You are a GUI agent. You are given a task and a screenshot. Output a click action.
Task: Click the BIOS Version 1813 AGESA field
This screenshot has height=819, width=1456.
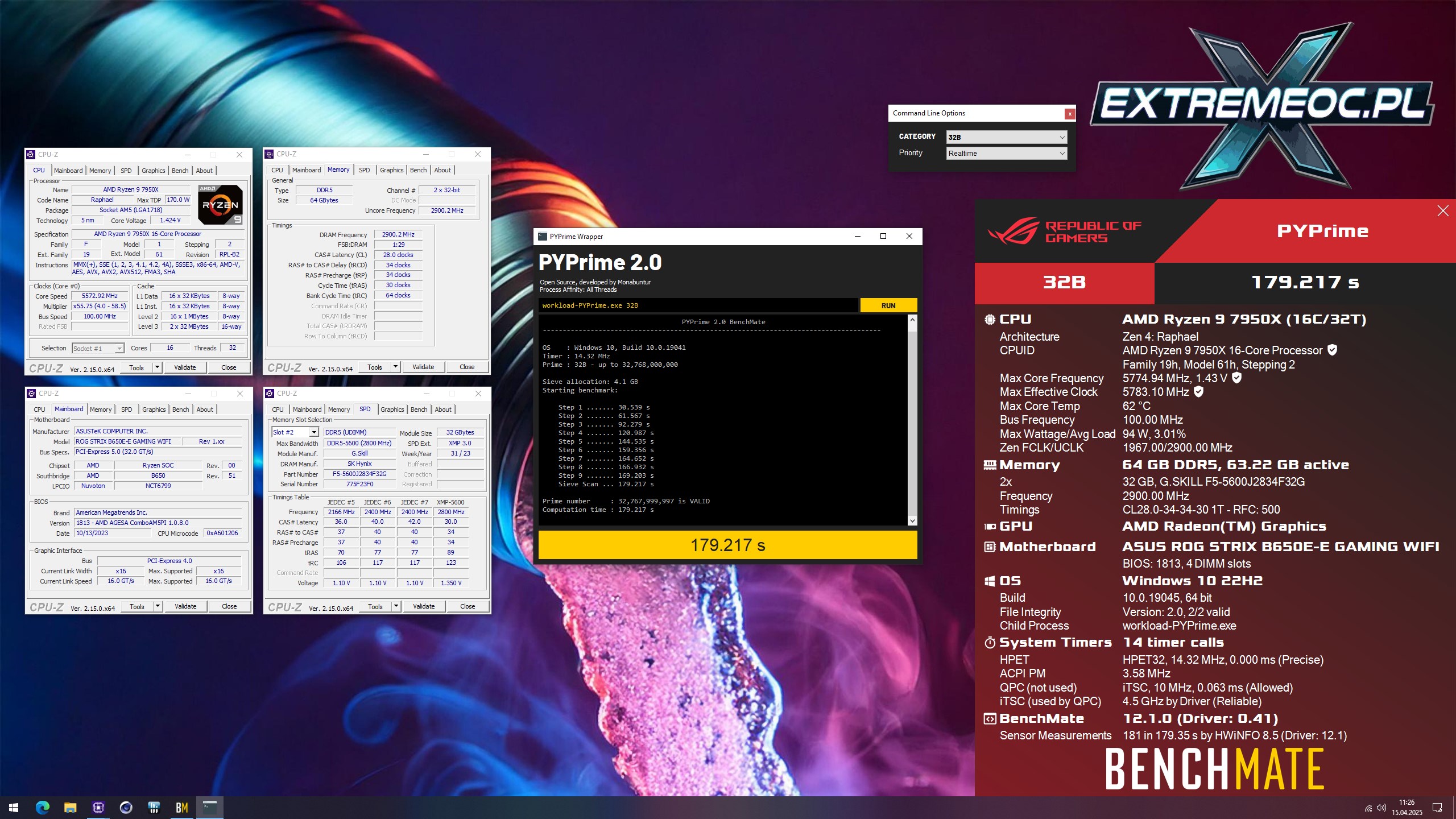click(x=158, y=523)
